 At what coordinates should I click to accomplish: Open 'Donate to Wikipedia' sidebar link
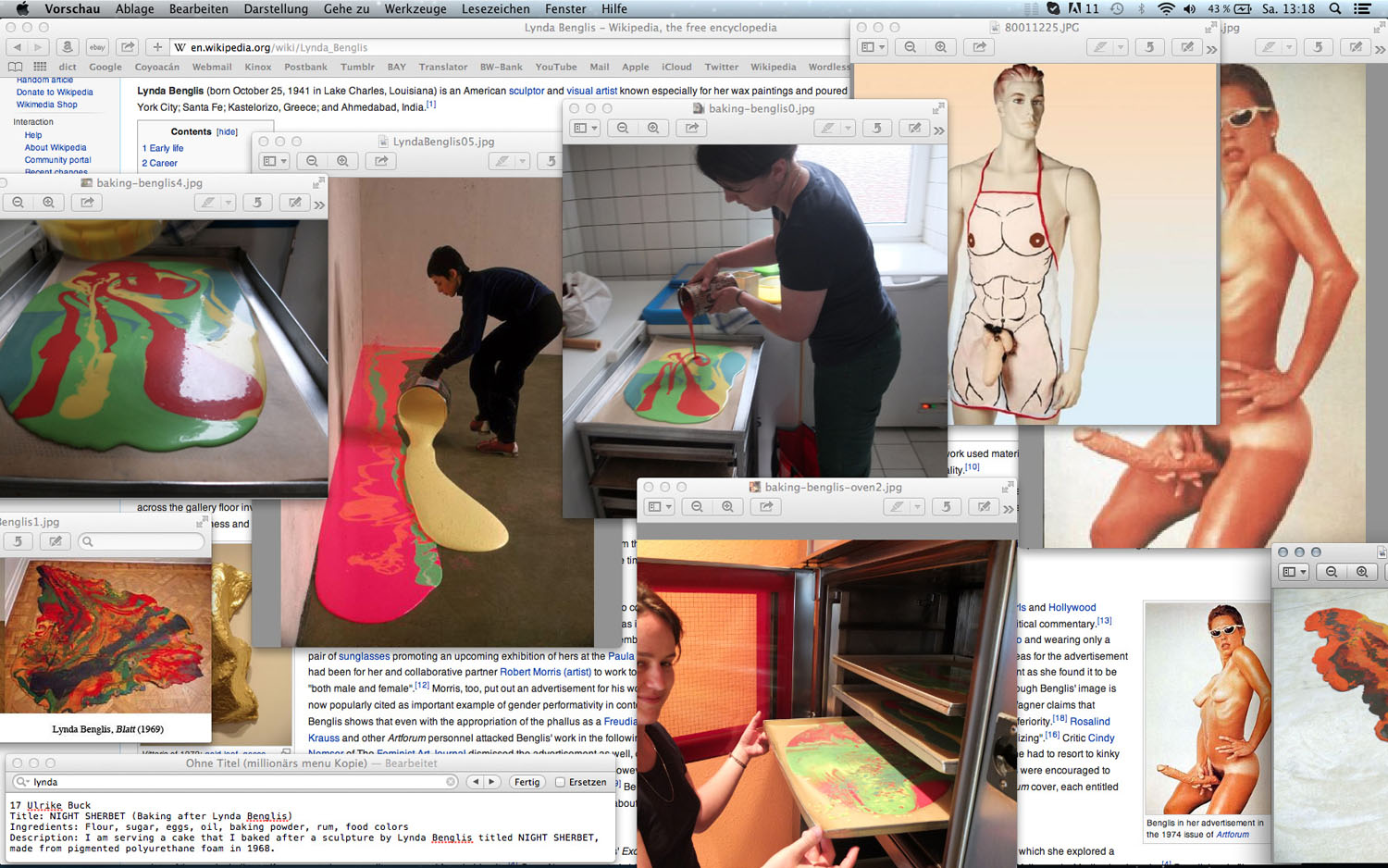tap(55, 92)
